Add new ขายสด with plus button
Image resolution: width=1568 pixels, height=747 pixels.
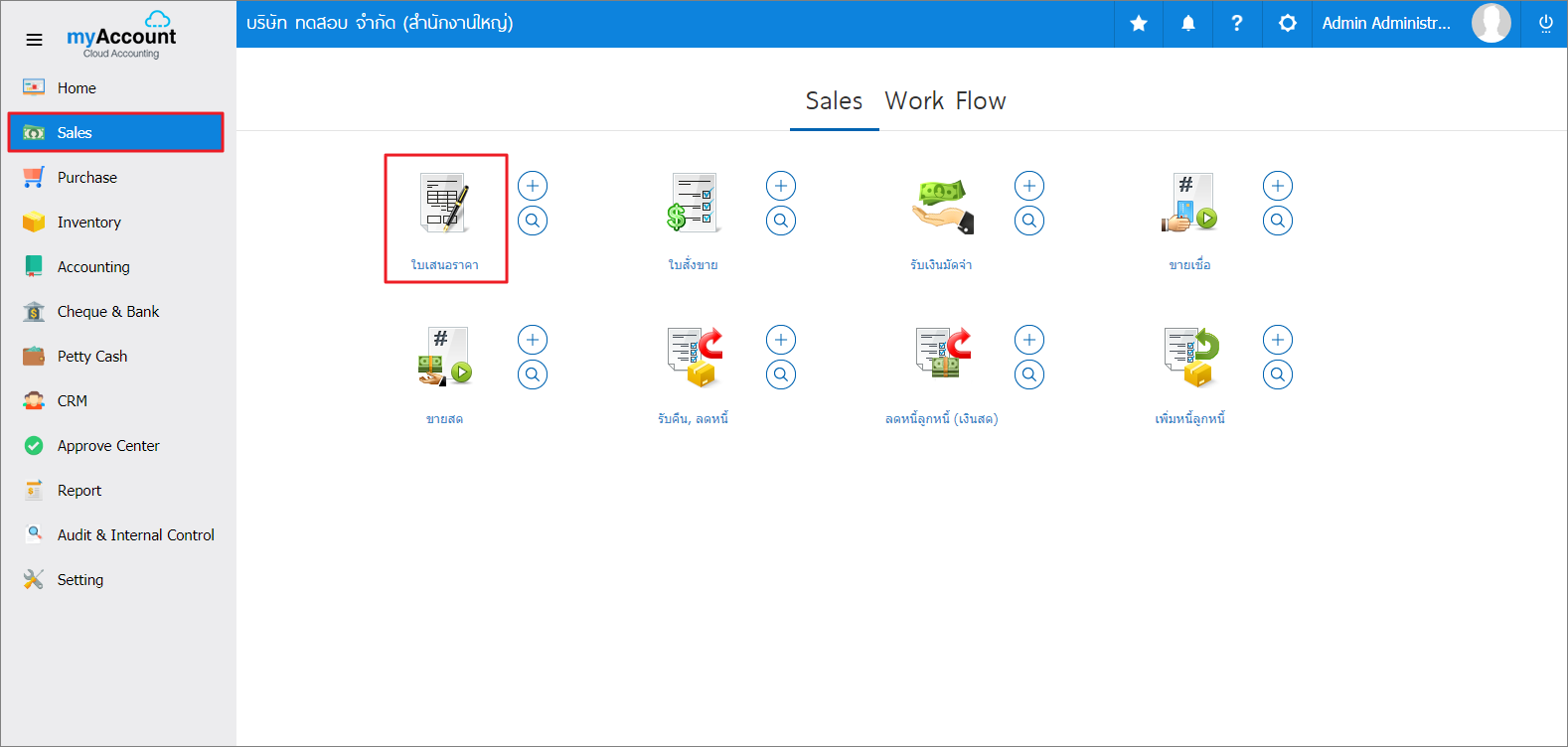533,340
